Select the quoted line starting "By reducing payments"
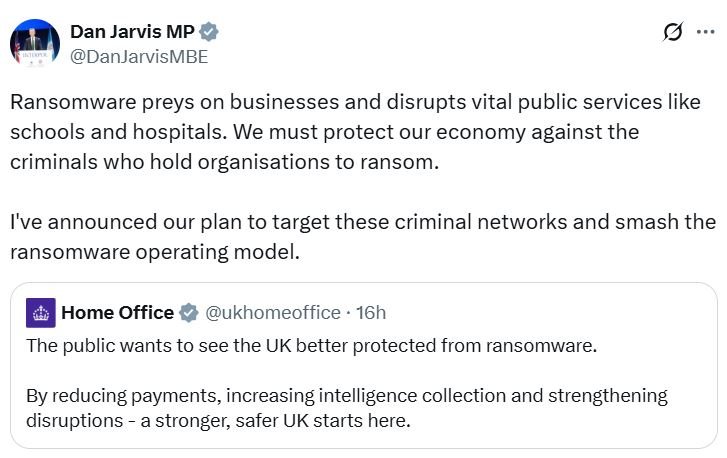Viewport: 727px width, 458px height. pos(346,395)
